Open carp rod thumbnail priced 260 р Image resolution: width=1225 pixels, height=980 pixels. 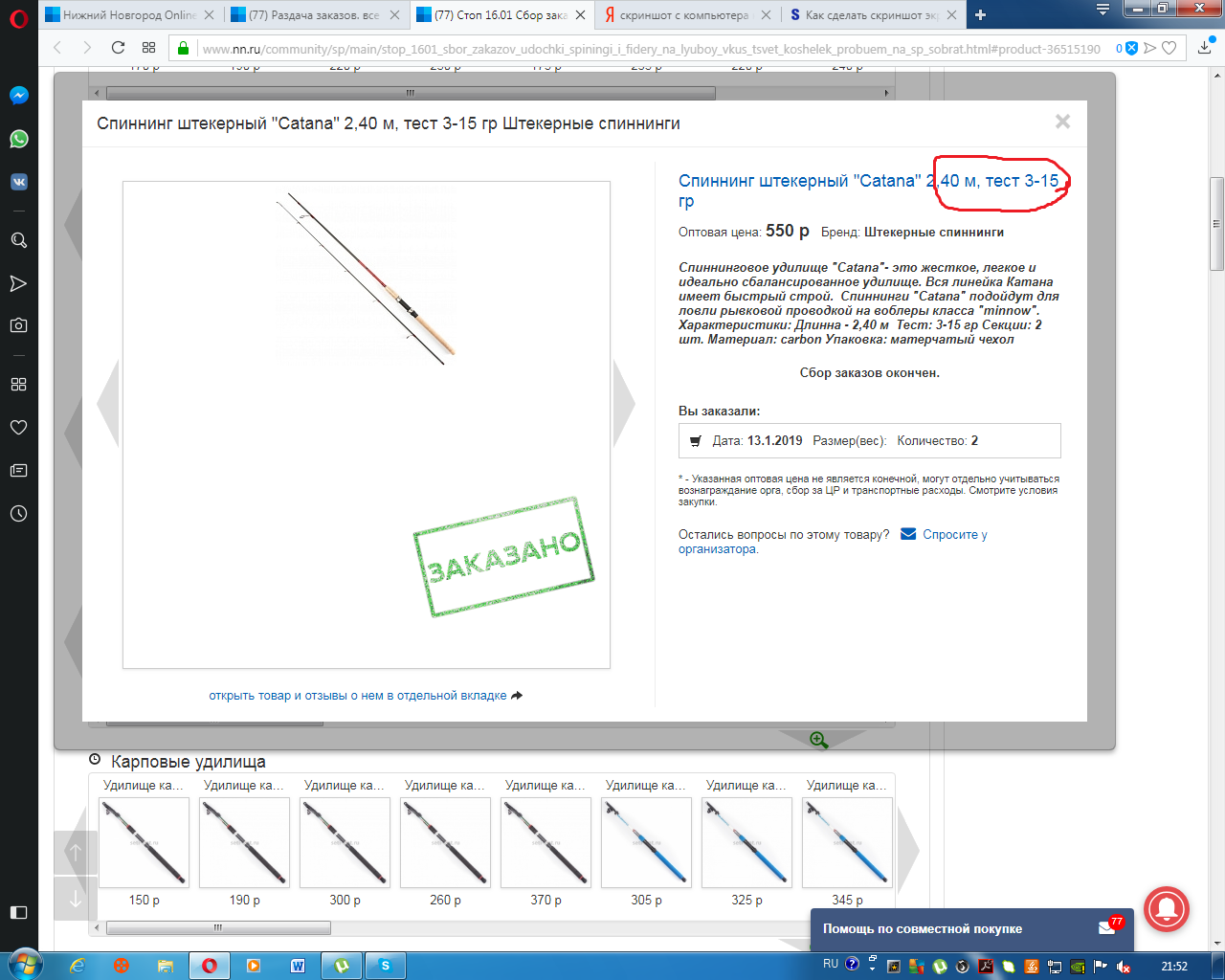[x=446, y=843]
